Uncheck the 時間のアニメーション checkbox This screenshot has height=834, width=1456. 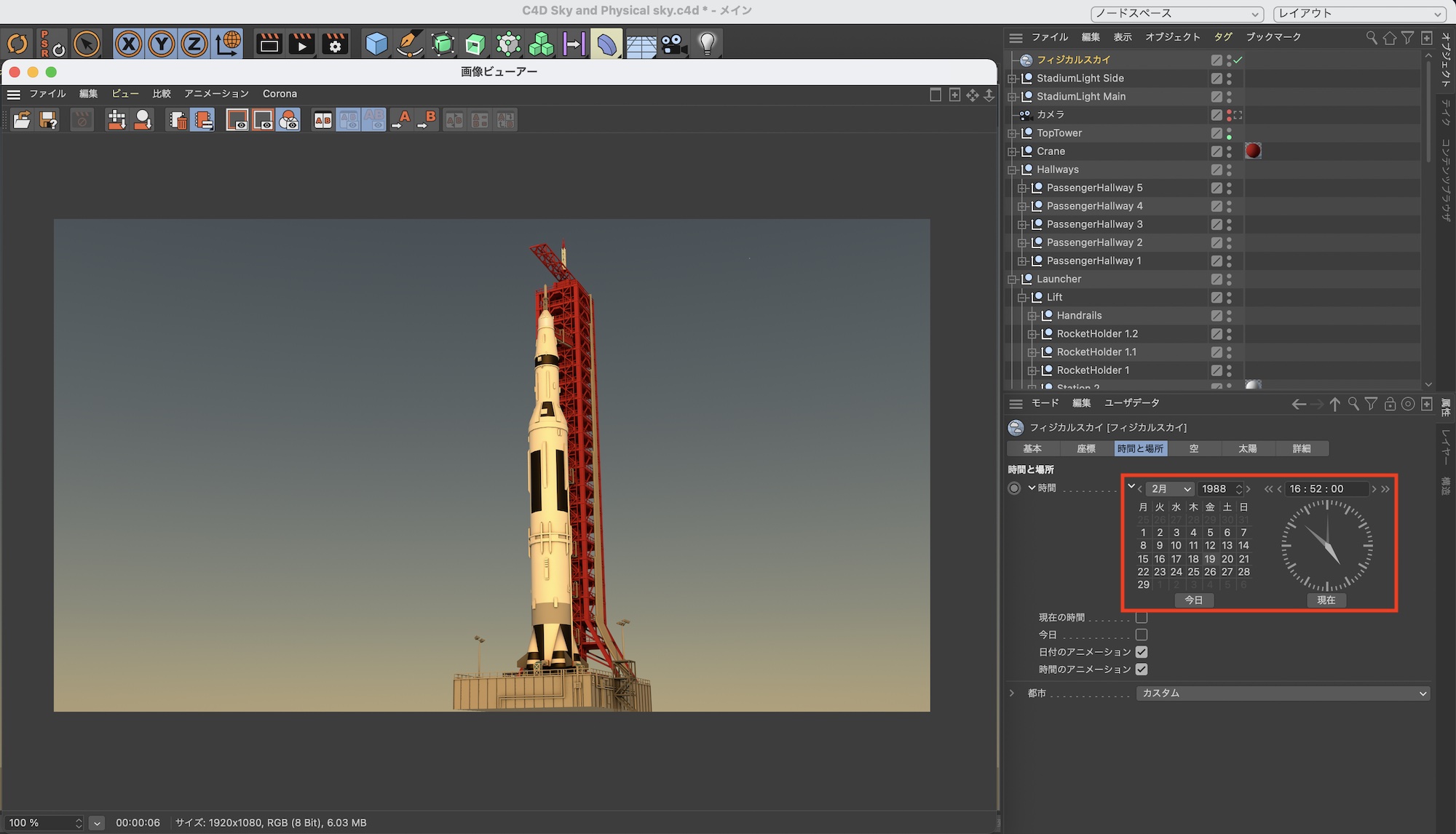click(x=1142, y=670)
